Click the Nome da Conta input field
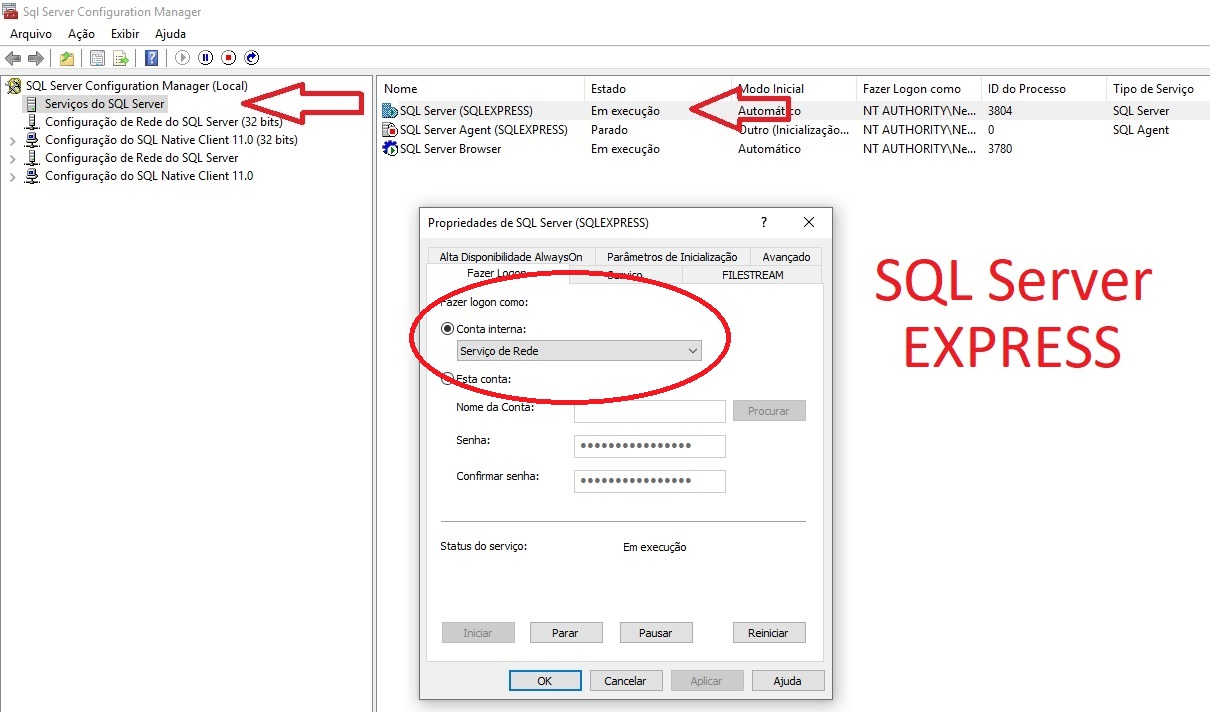 [650, 411]
